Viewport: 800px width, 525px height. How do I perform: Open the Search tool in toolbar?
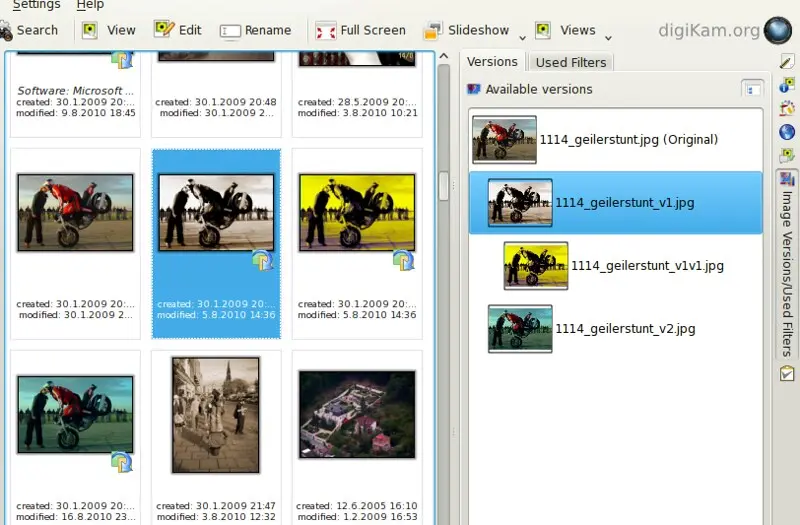tap(29, 30)
